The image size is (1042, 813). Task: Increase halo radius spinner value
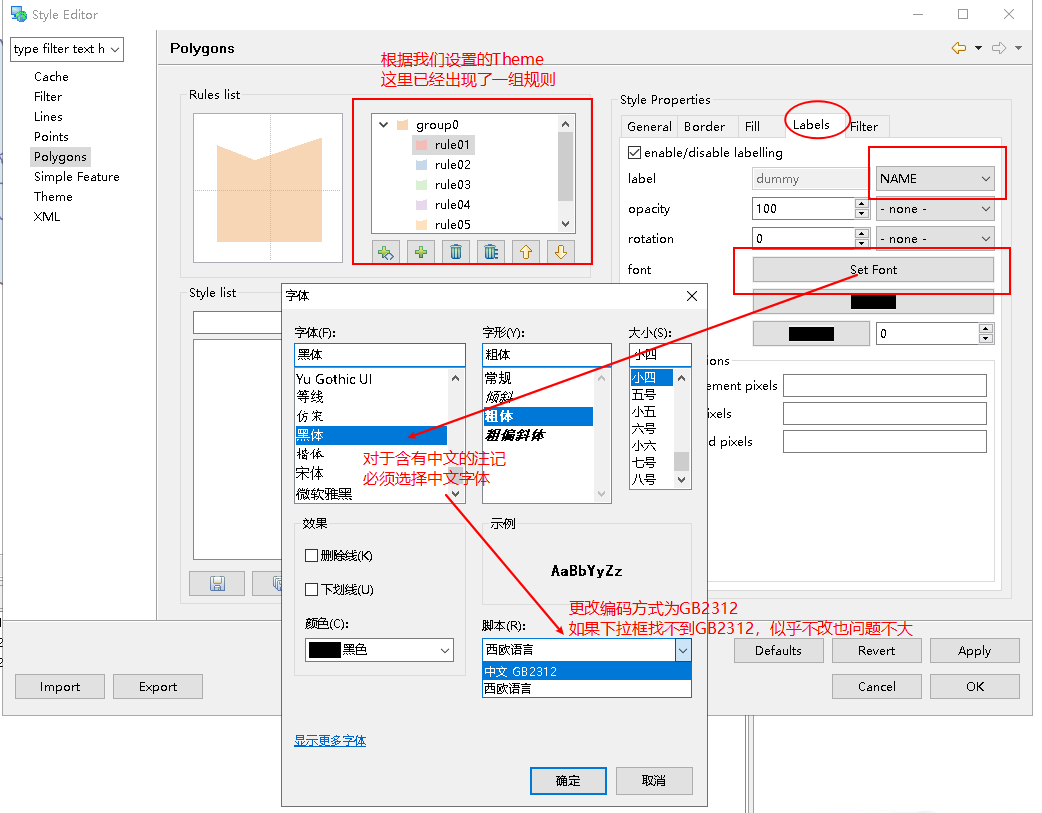tap(986, 329)
